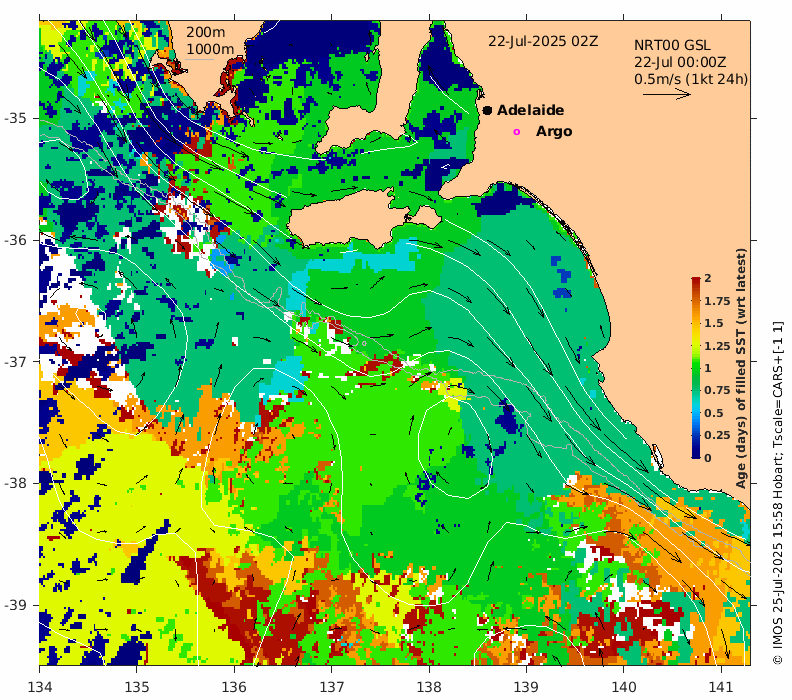Click the 22-Jul 00:00Z velocity time label

[x=680, y=62]
